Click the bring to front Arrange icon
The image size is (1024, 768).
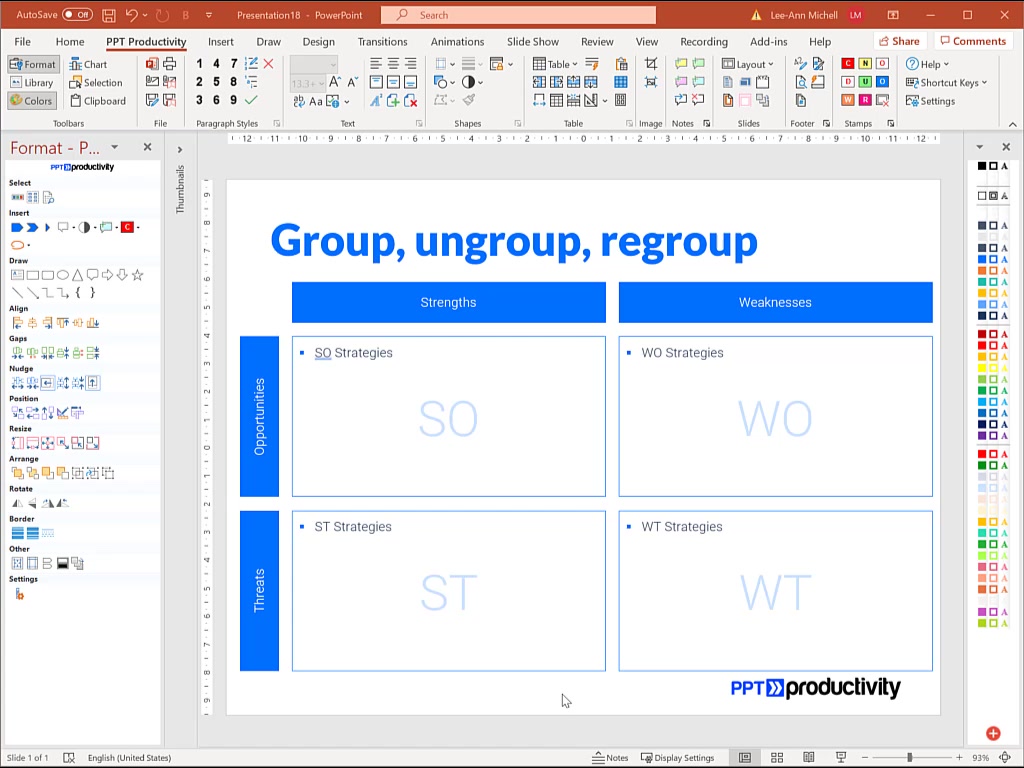tap(18, 473)
